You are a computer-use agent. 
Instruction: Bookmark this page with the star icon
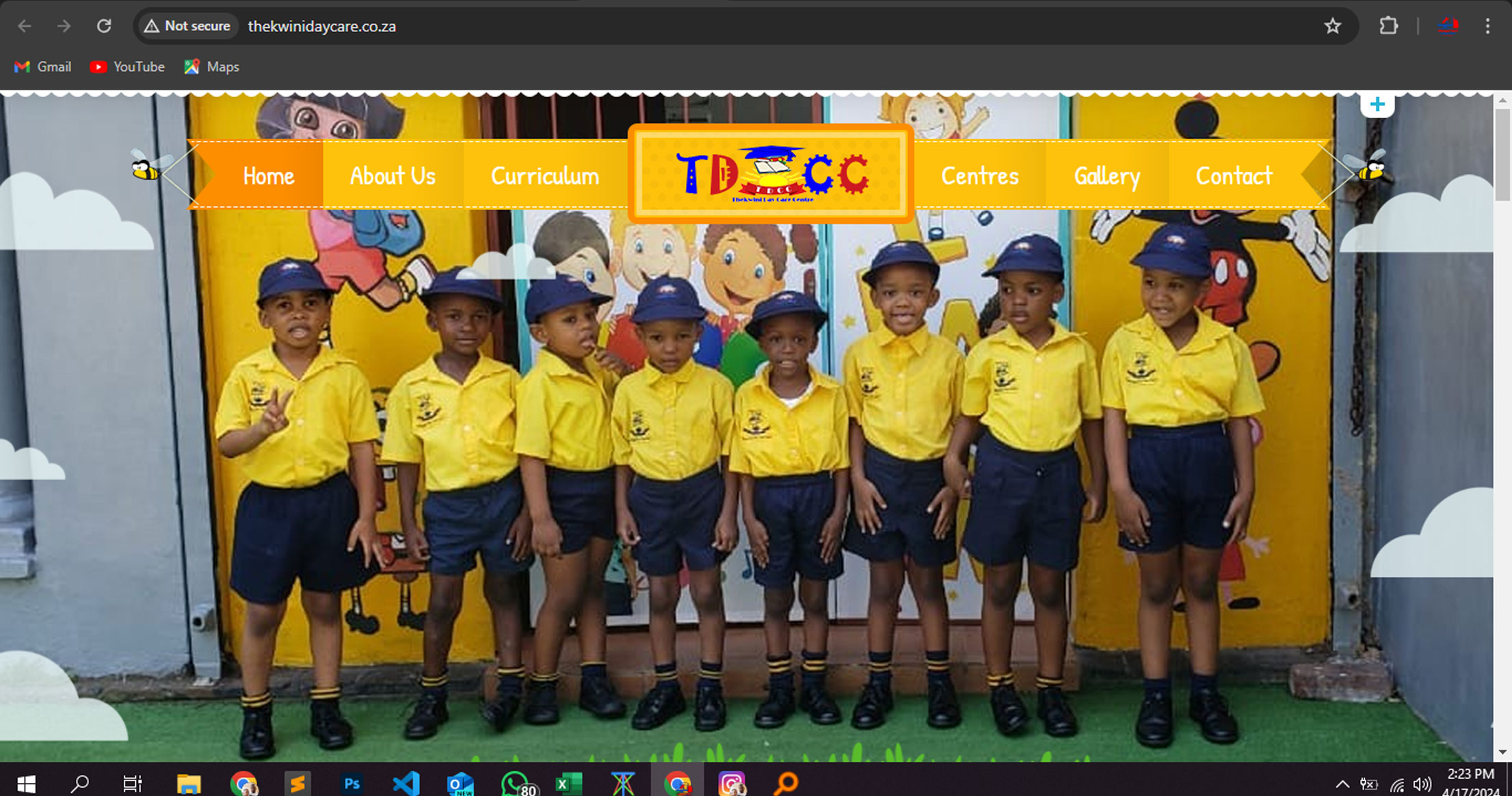(1332, 26)
